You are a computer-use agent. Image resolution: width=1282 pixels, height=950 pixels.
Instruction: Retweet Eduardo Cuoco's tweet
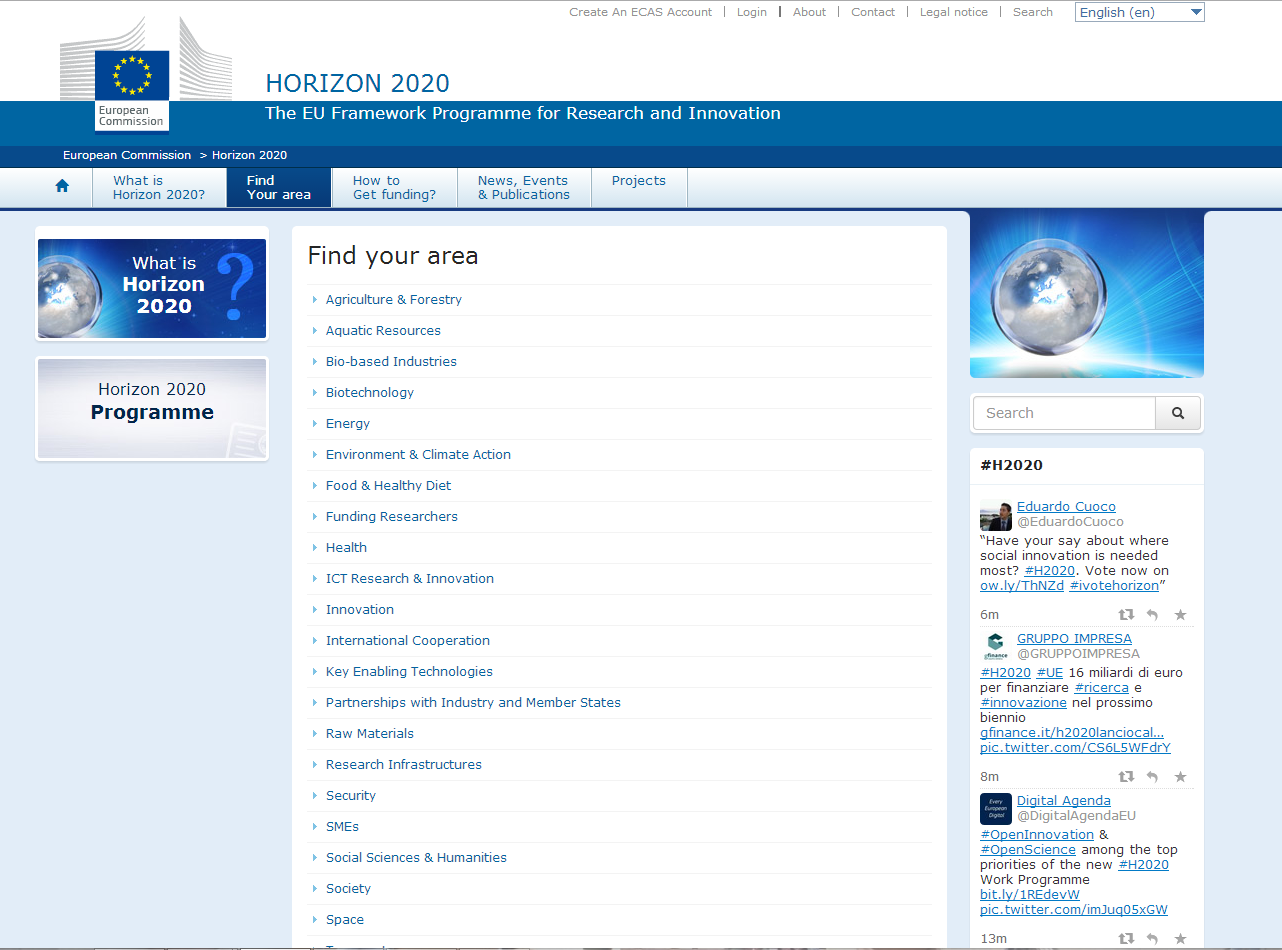[1126, 615]
